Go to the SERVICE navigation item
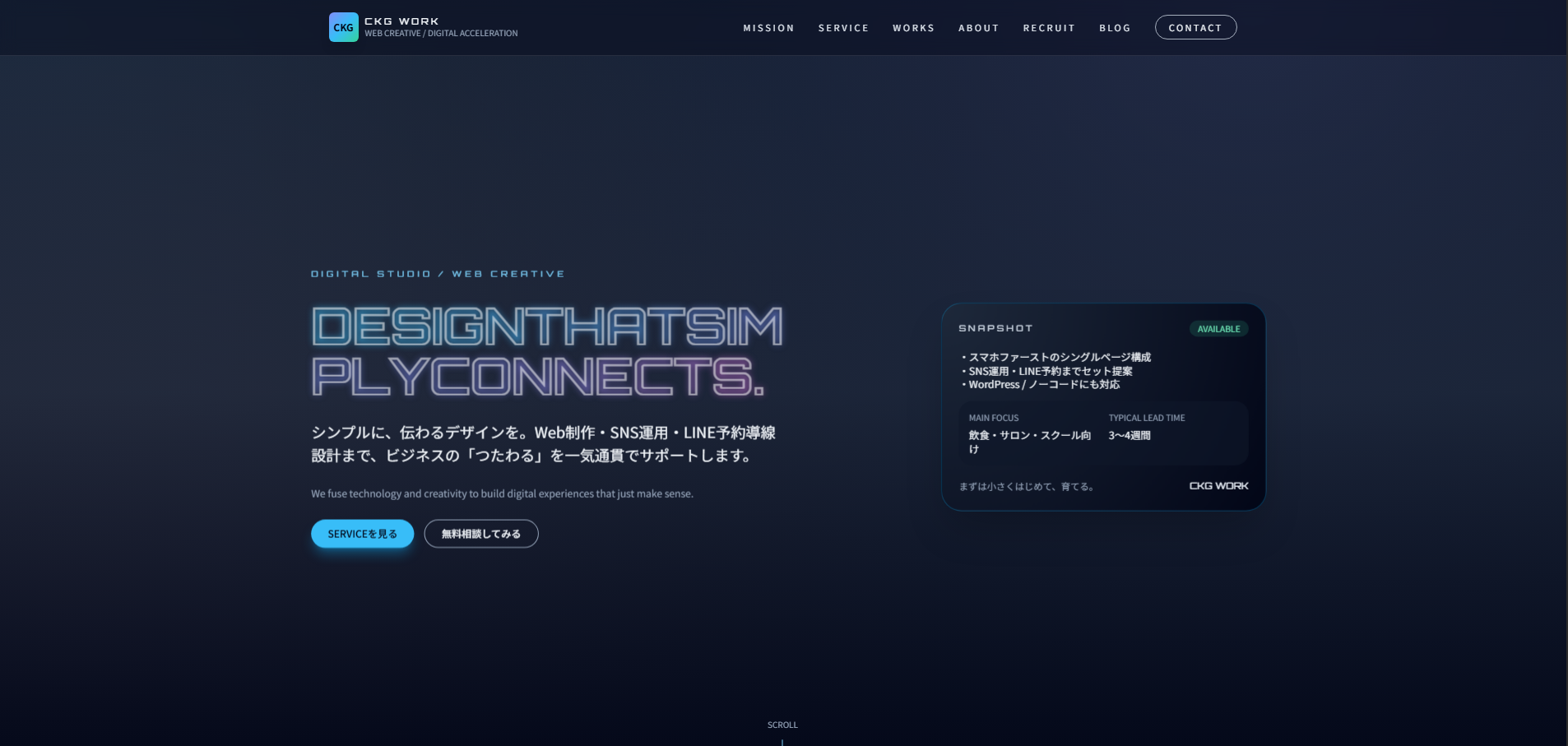The image size is (1568, 746). (x=842, y=27)
